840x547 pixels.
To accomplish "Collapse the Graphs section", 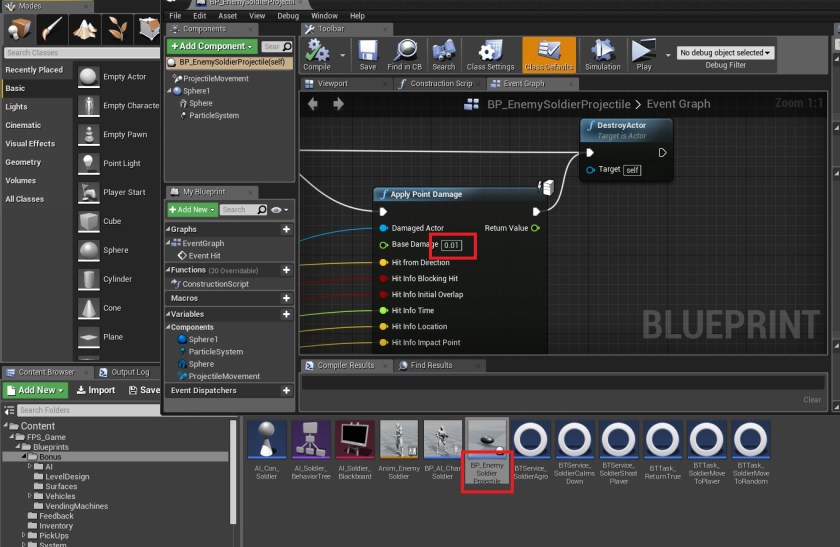I will pyautogui.click(x=171, y=229).
